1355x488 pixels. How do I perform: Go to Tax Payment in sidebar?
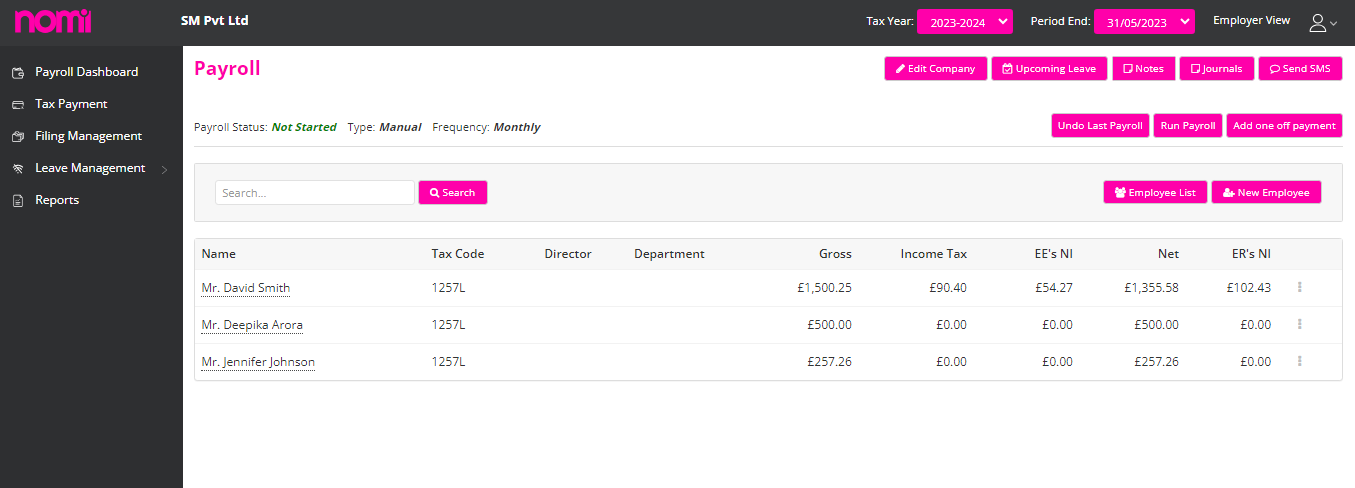[x=71, y=104]
